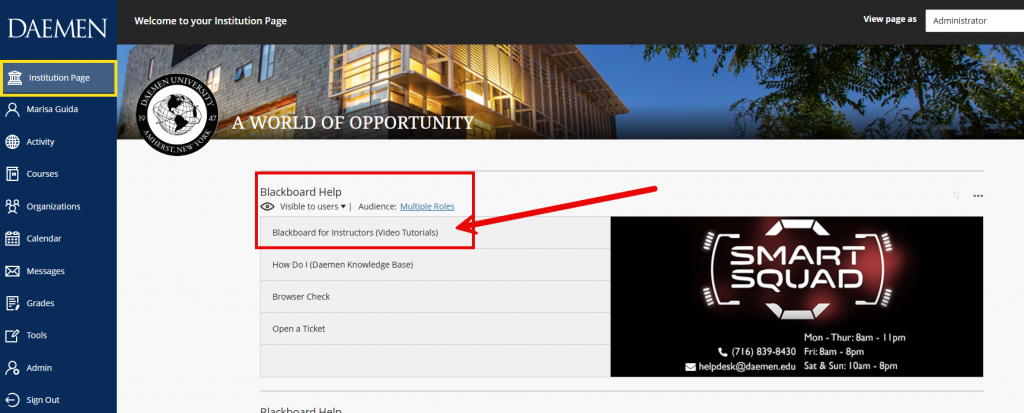Go to Institution Page in sidebar

pyautogui.click(x=59, y=78)
